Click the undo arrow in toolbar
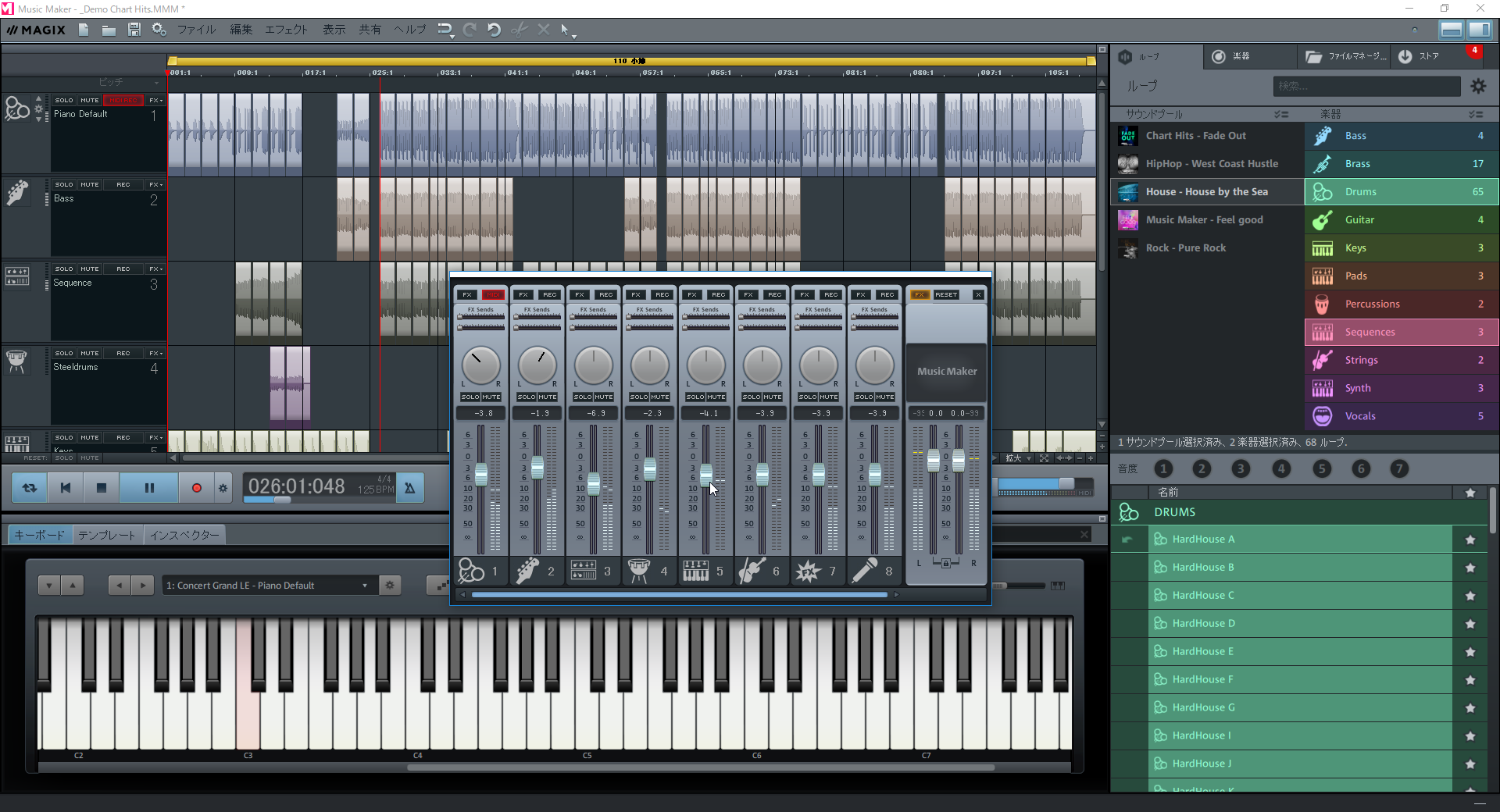 pos(494,30)
